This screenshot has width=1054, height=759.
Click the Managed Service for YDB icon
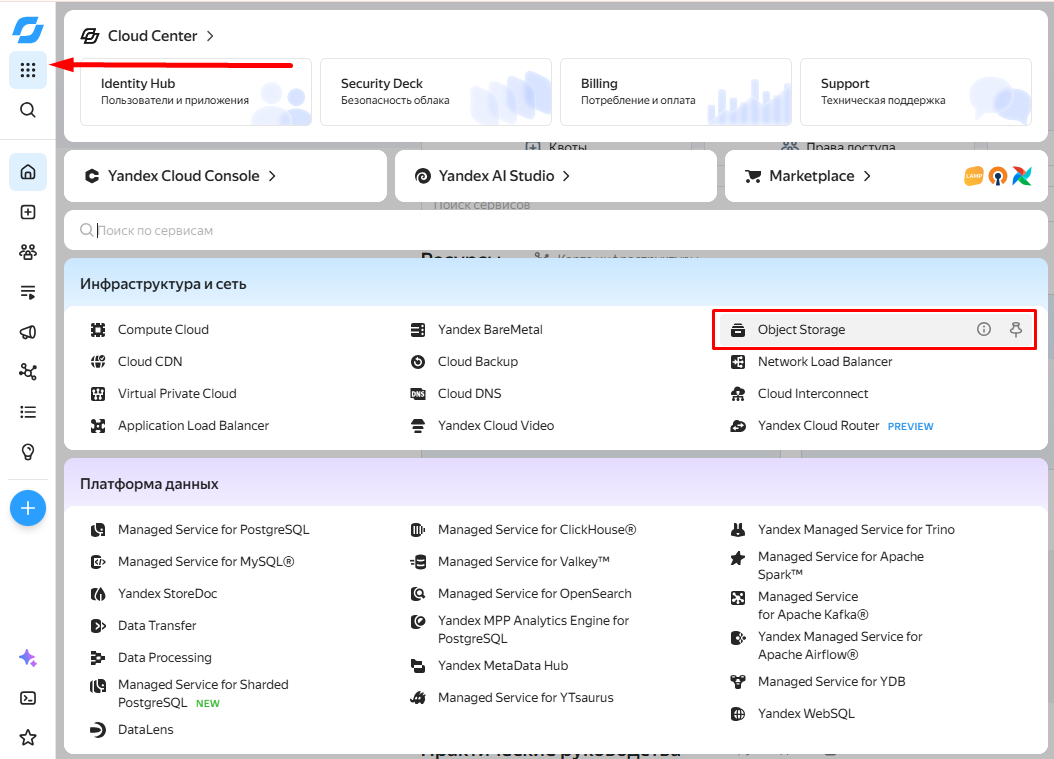coord(738,682)
